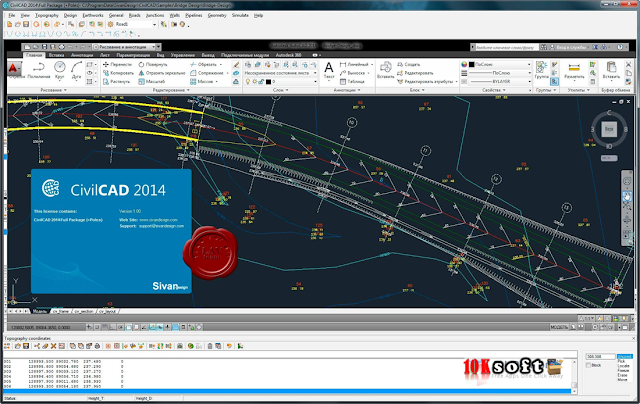640x404 pixels.
Task: Open the layer state dropdown Несохраненное состояние листа
Action: coord(280,73)
